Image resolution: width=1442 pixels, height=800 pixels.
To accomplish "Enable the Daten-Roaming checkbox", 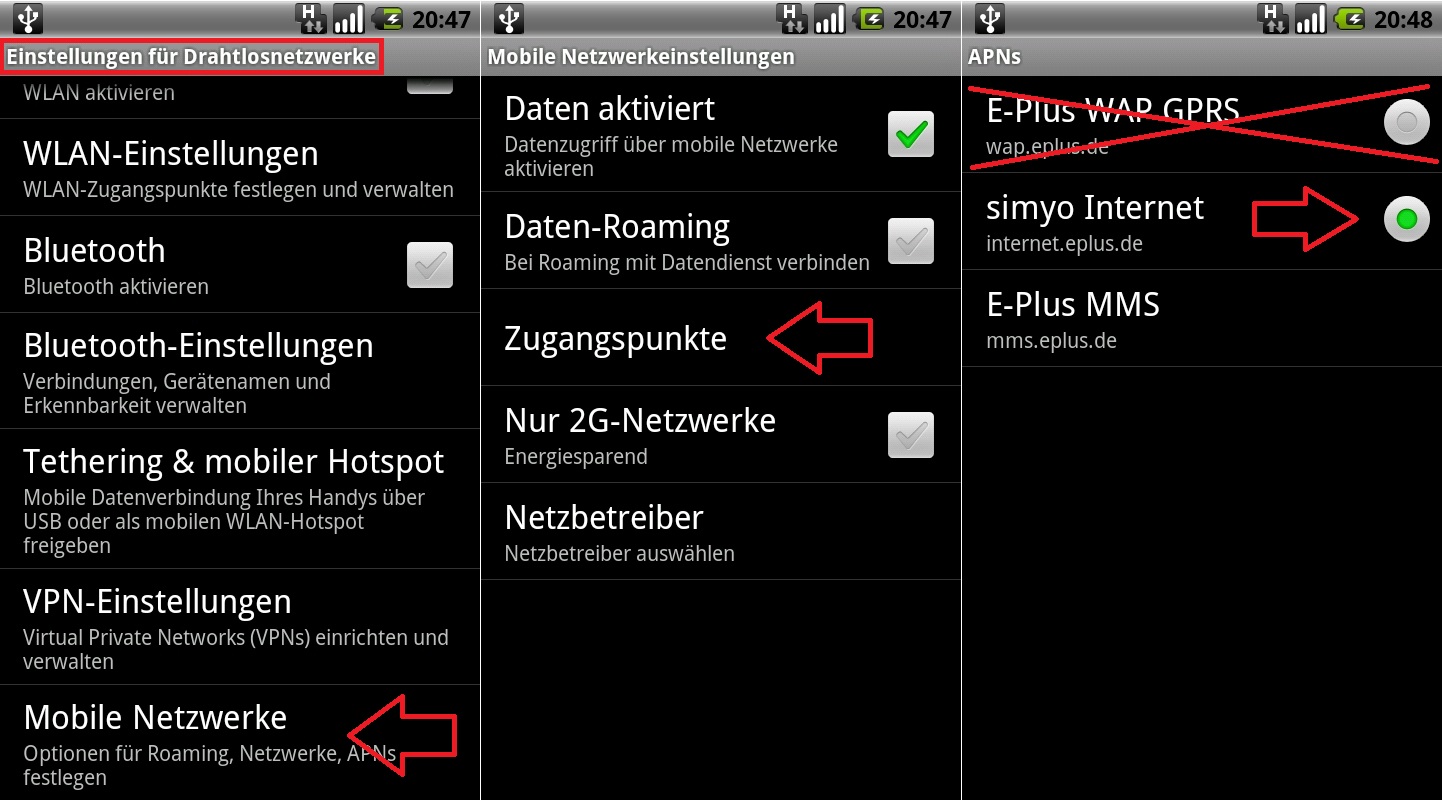I will [x=911, y=241].
